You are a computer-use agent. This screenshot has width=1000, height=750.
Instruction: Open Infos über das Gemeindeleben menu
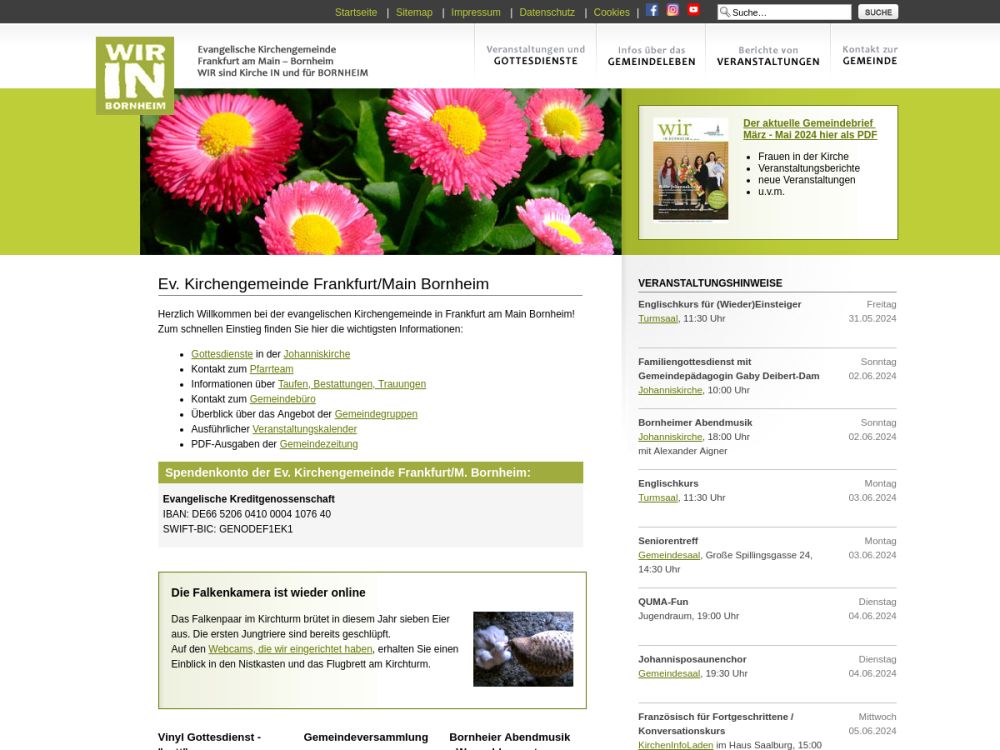[651, 55]
